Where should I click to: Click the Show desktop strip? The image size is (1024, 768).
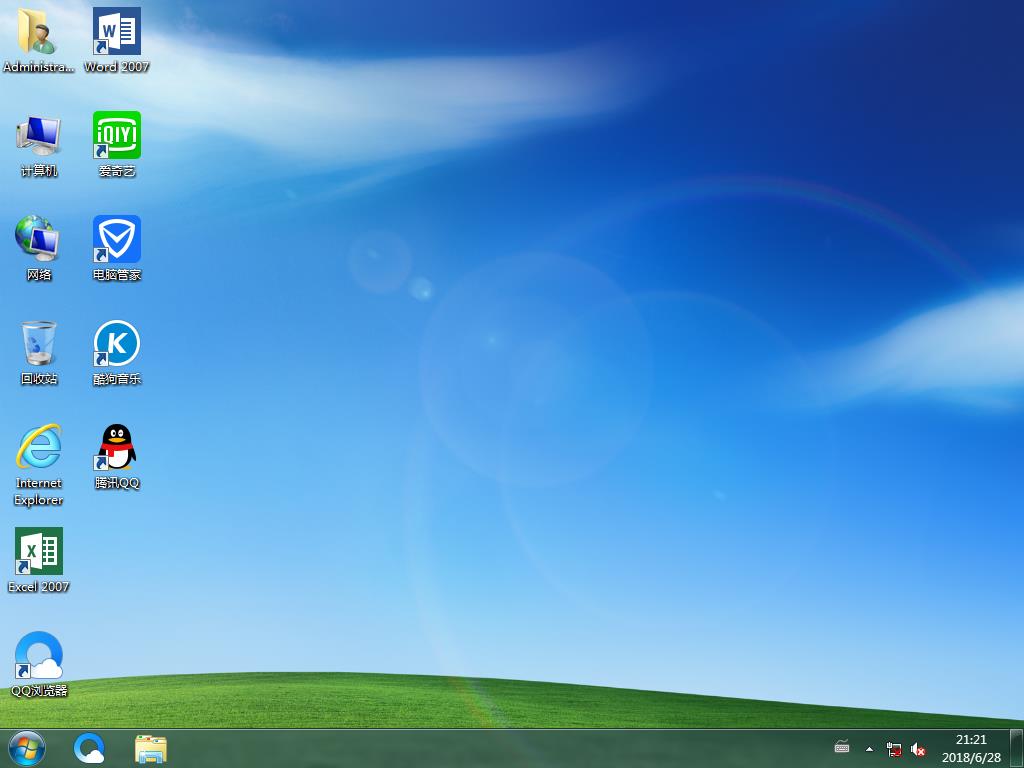[x=1016, y=748]
